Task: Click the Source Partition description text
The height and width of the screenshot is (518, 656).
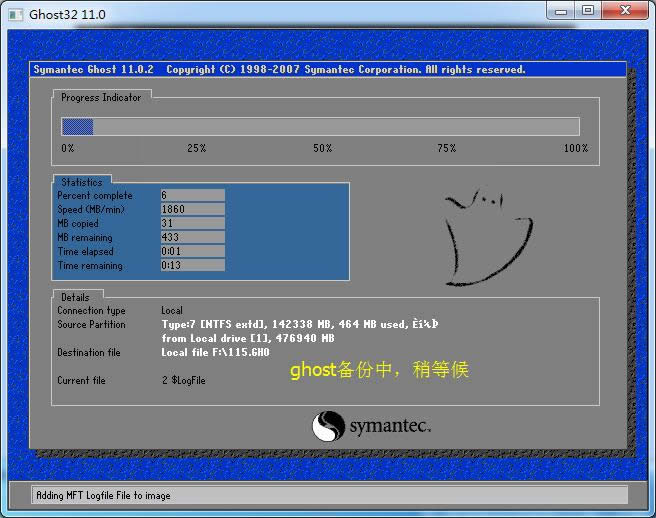Action: click(x=300, y=325)
